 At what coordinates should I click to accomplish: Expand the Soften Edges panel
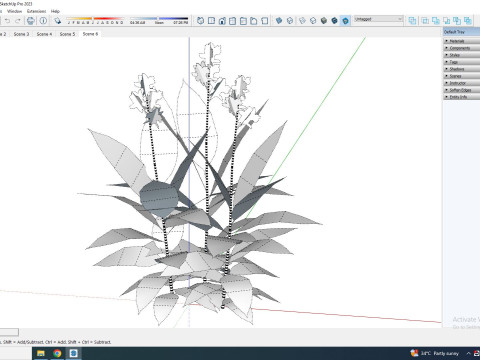pyautogui.click(x=462, y=90)
